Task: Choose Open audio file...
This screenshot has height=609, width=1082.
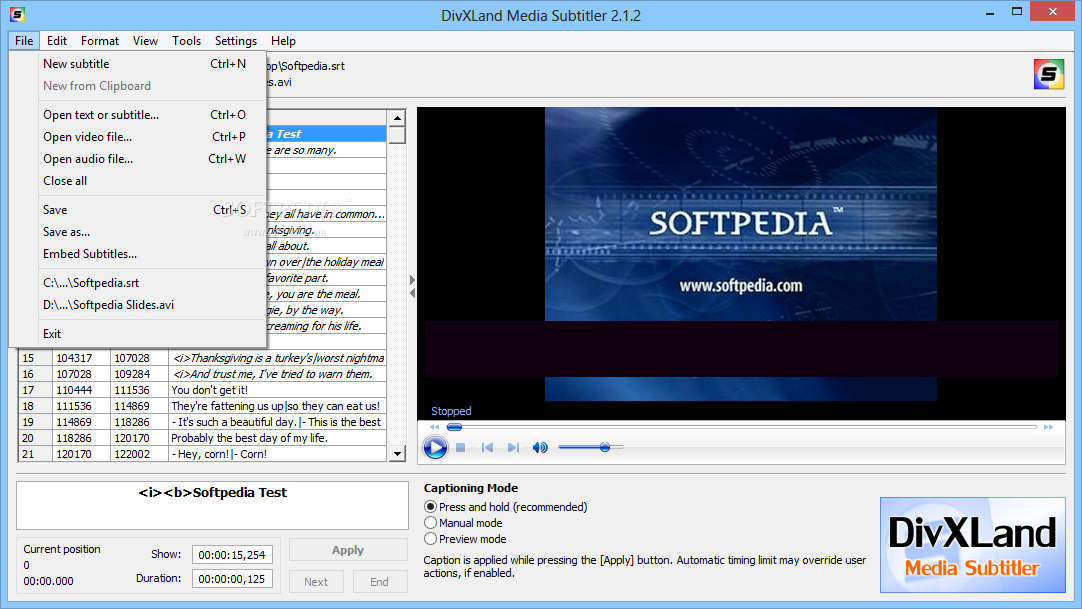Action: (x=138, y=159)
